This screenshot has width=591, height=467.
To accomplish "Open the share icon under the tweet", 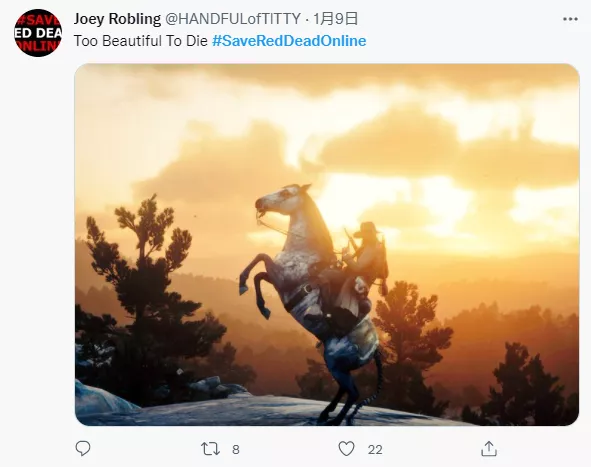I will tap(489, 449).
